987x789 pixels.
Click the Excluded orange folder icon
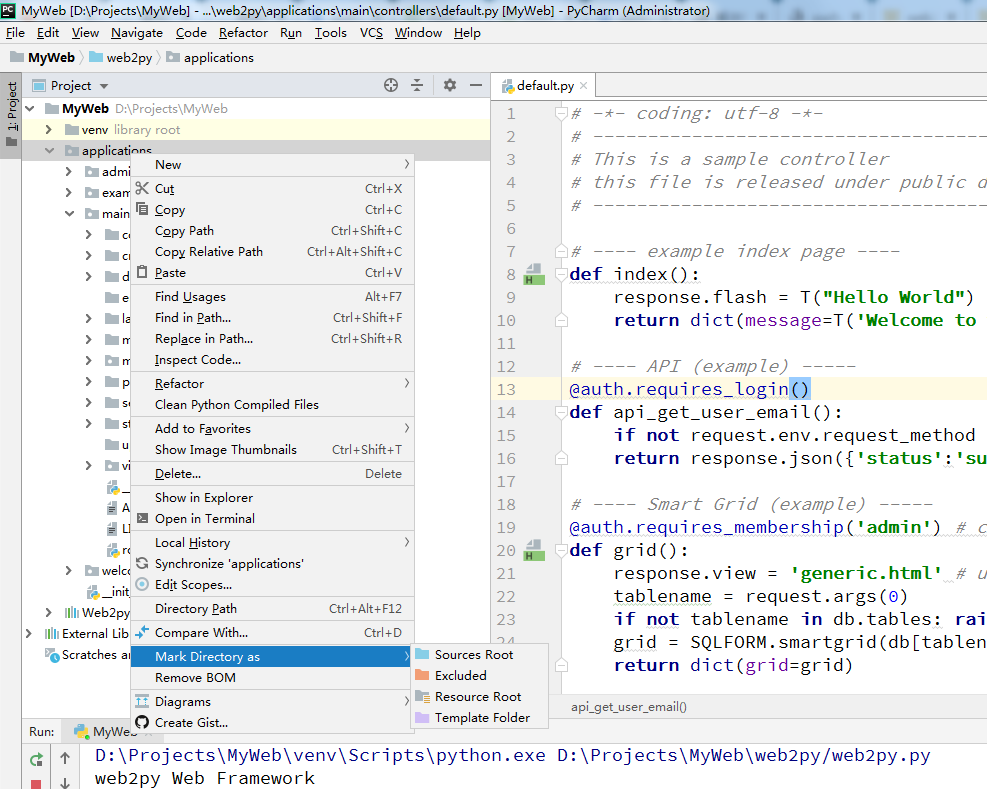(422, 675)
